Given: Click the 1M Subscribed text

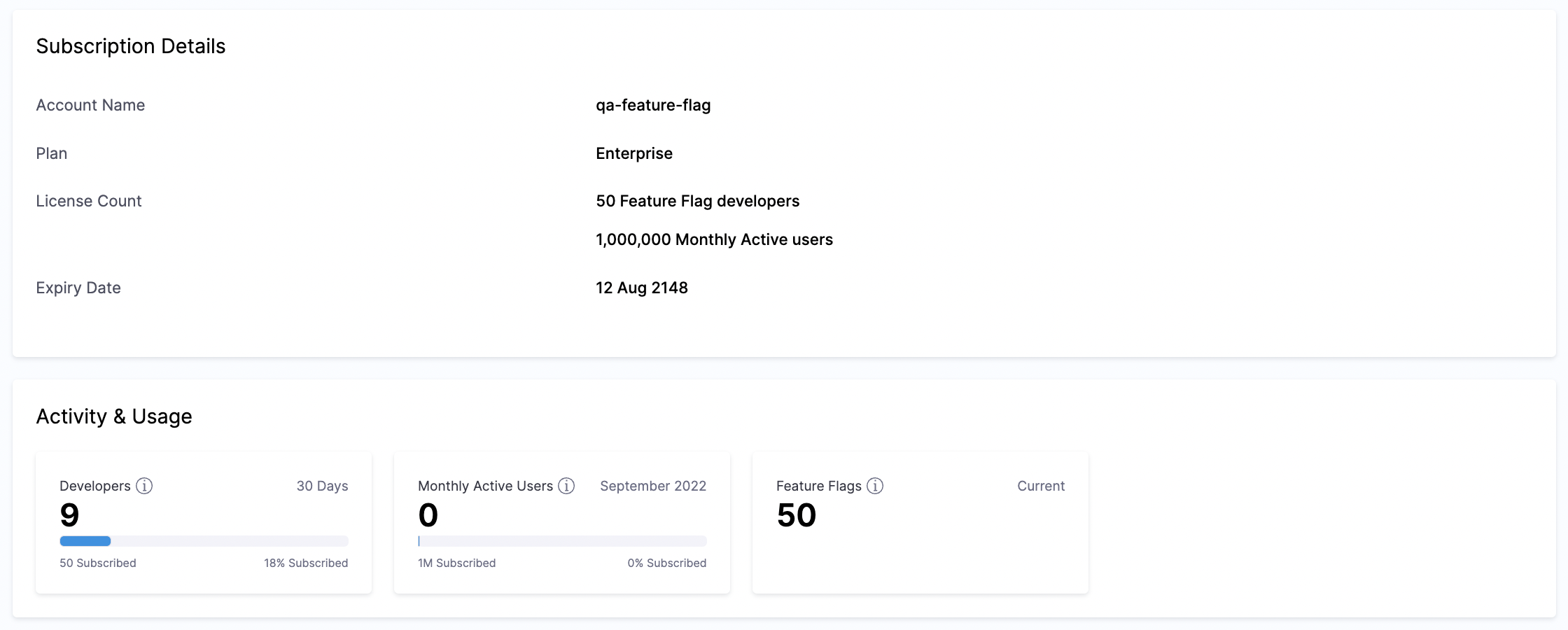Looking at the screenshot, I should (456, 563).
